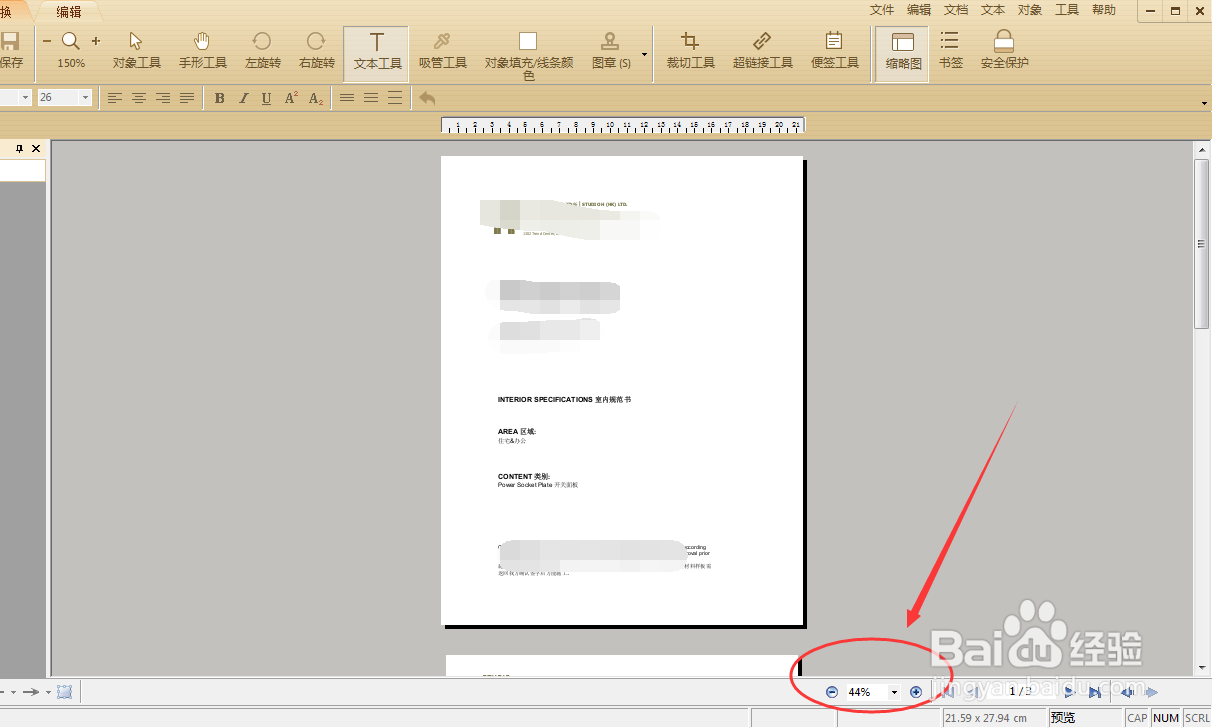
Task: Apply superscript formatting
Action: 291,98
